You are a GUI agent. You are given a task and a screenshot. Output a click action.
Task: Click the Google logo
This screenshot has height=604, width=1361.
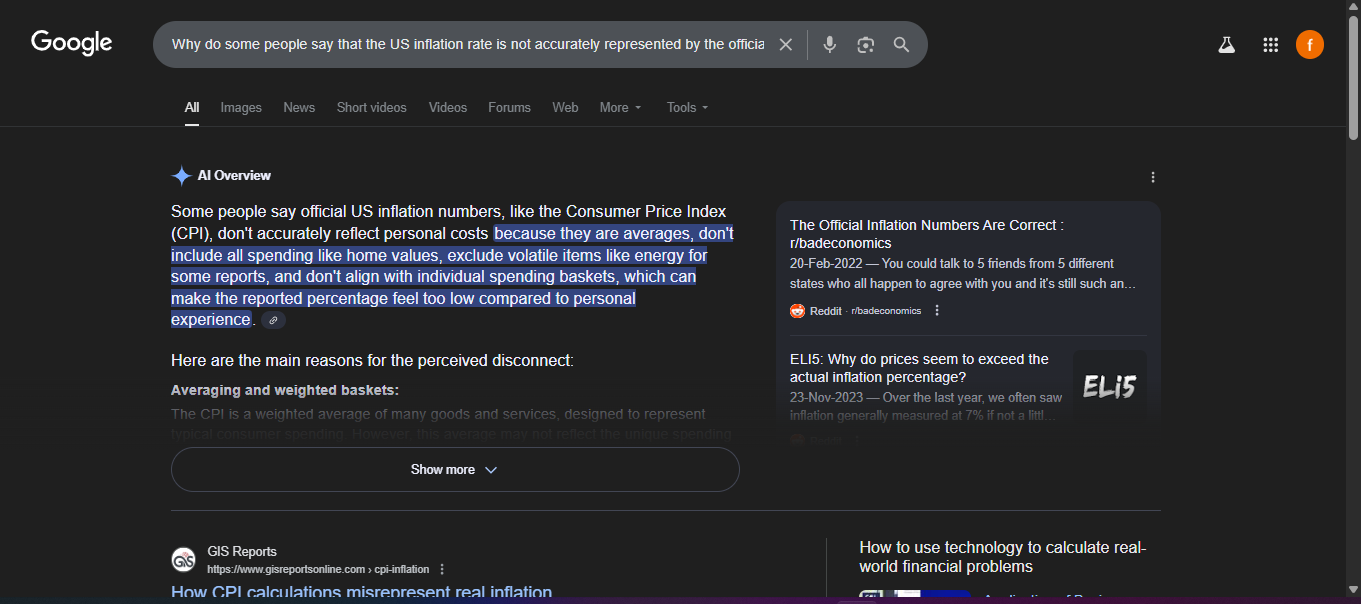tap(72, 43)
